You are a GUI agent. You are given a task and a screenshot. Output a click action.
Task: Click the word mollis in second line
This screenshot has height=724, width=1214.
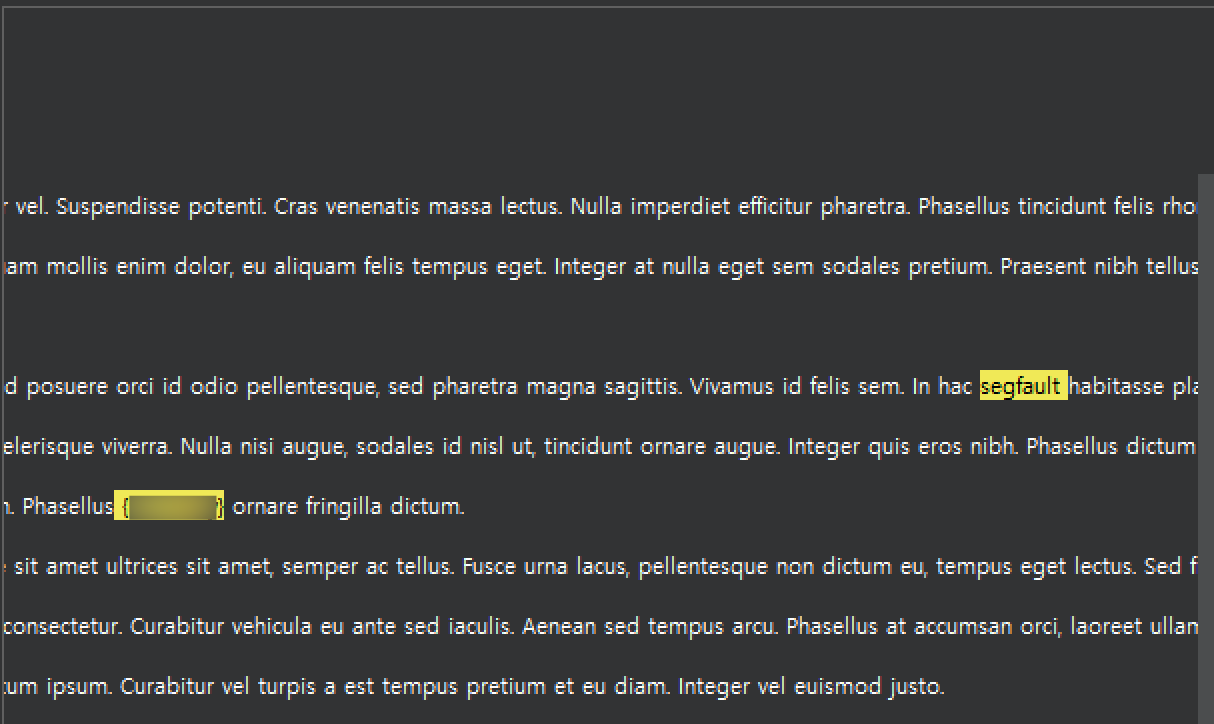point(76,267)
